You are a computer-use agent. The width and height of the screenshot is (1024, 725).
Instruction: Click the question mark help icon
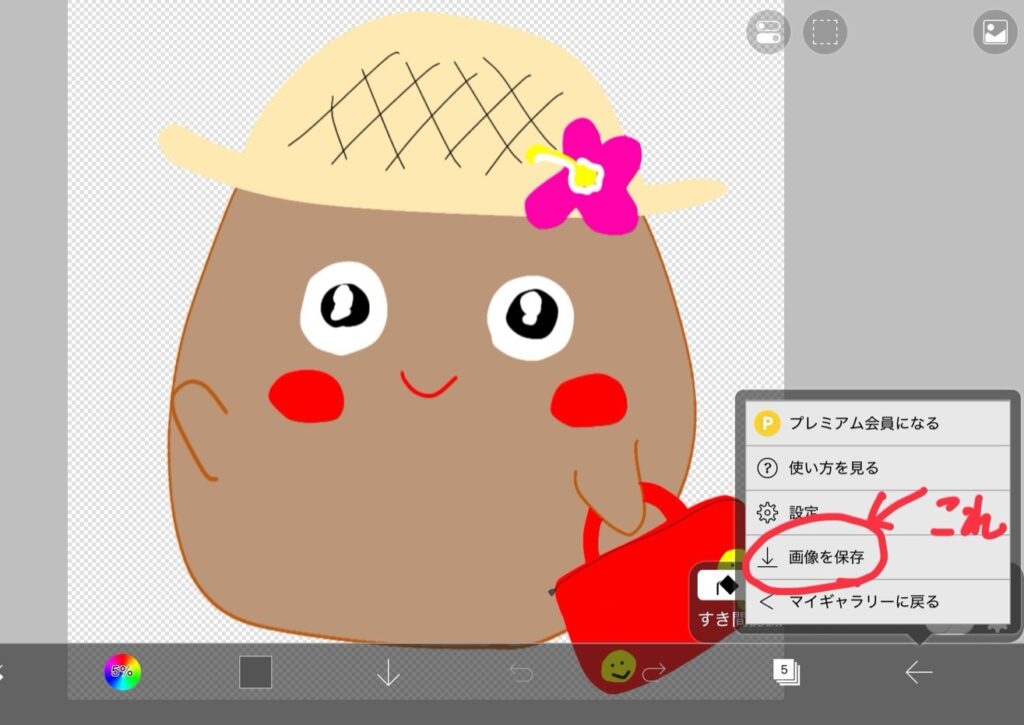pyautogui.click(x=767, y=468)
